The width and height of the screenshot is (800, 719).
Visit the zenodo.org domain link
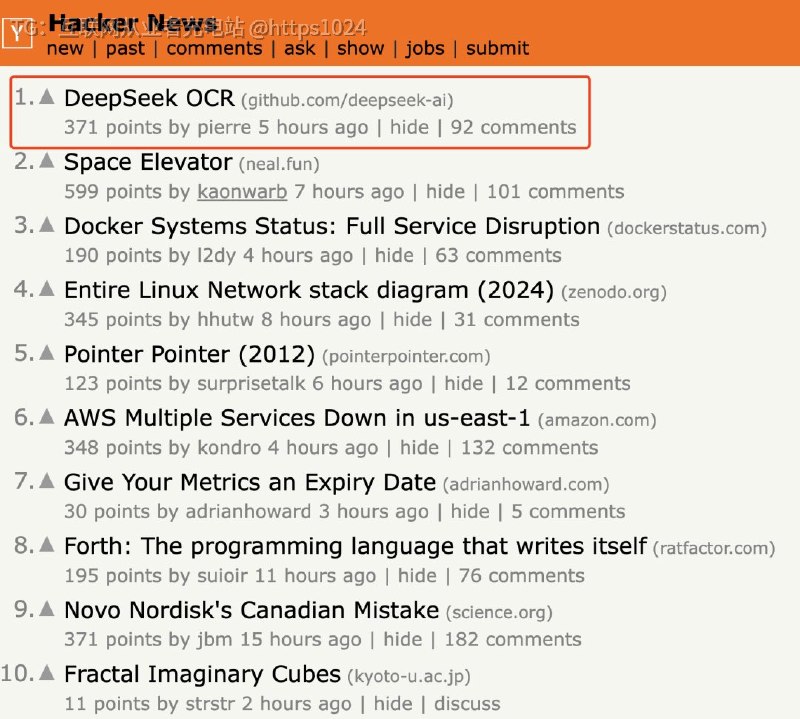point(614,292)
